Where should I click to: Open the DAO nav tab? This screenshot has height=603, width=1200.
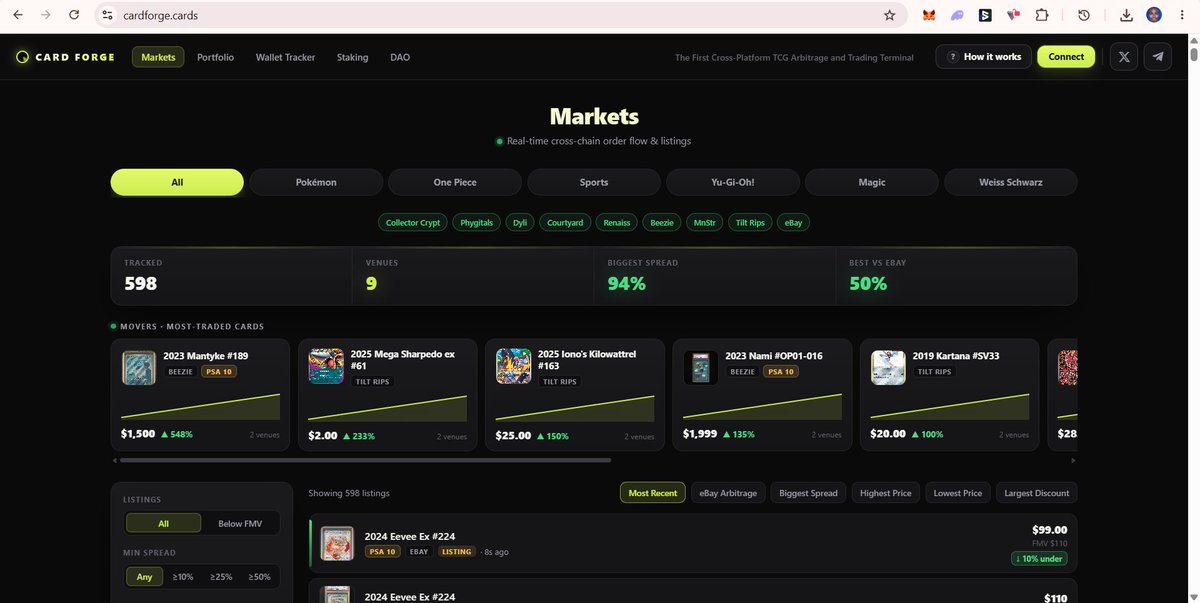pos(400,57)
